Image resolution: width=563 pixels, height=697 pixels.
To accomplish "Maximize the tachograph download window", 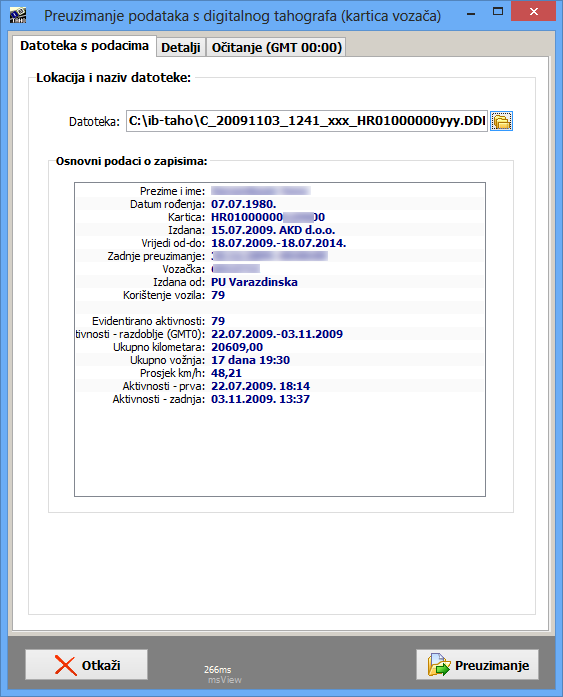I will click(498, 12).
